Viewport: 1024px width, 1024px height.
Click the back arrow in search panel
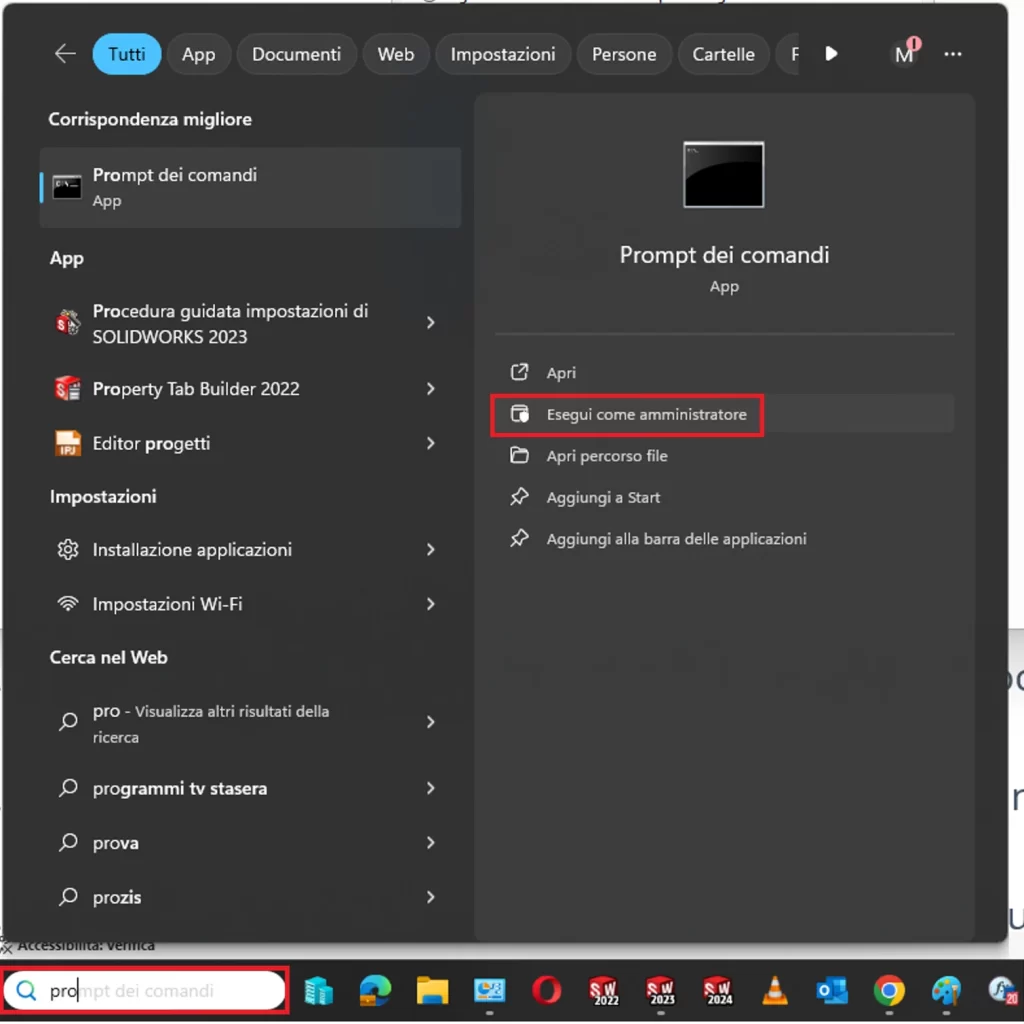pyautogui.click(x=65, y=54)
